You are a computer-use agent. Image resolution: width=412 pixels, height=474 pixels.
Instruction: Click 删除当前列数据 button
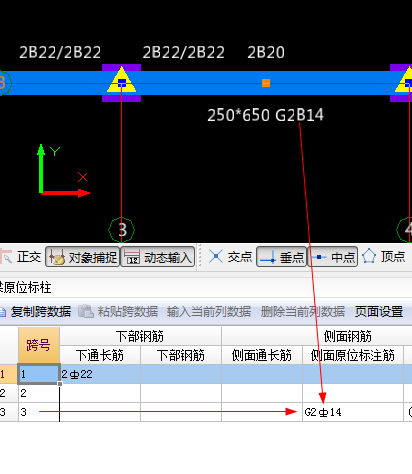pos(303,312)
